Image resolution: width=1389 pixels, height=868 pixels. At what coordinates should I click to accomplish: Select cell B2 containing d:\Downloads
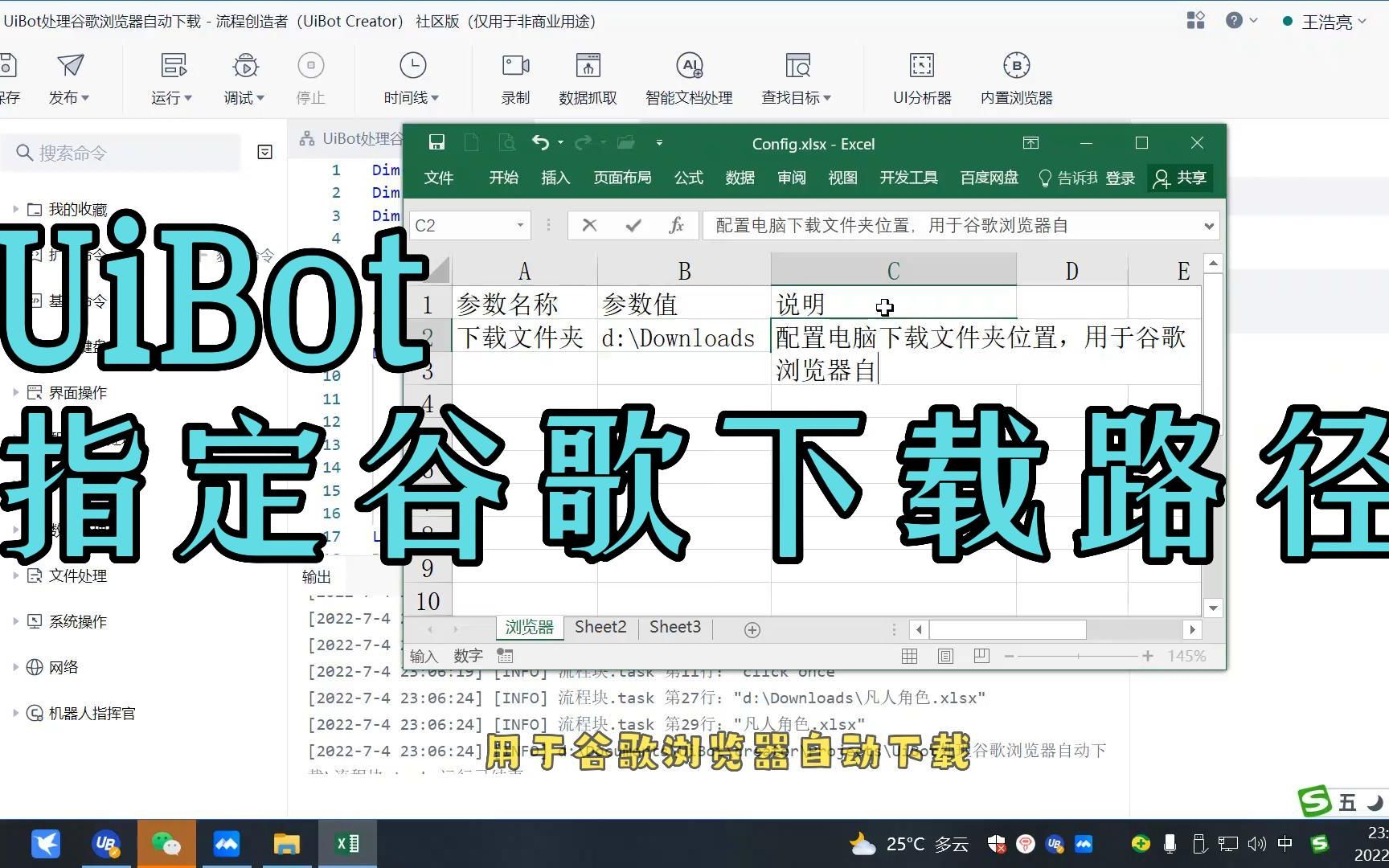[x=684, y=337]
